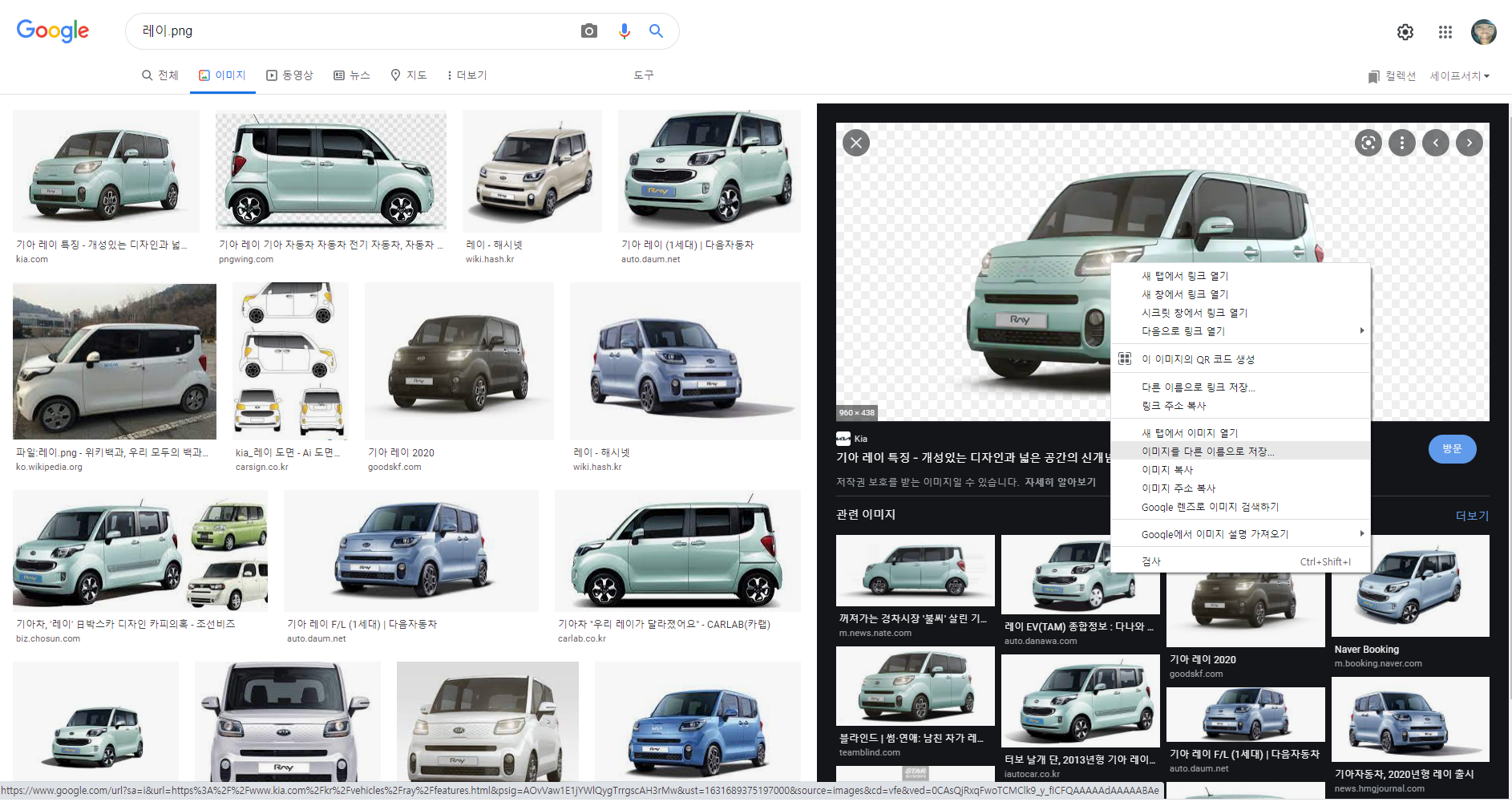This screenshot has width=1512, height=802.
Task: Select 이미지를 다른 이름으로 저장
Action: (x=1240, y=451)
